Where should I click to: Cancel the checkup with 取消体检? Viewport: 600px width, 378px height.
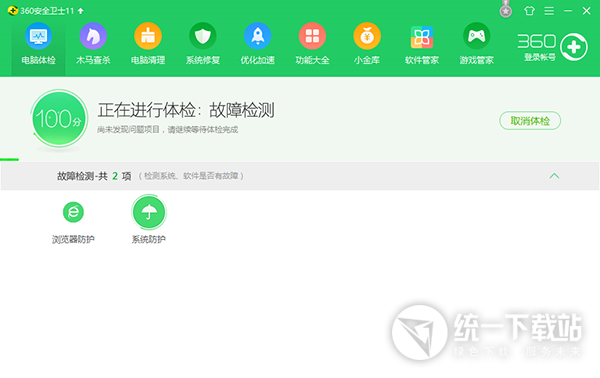[530, 121]
